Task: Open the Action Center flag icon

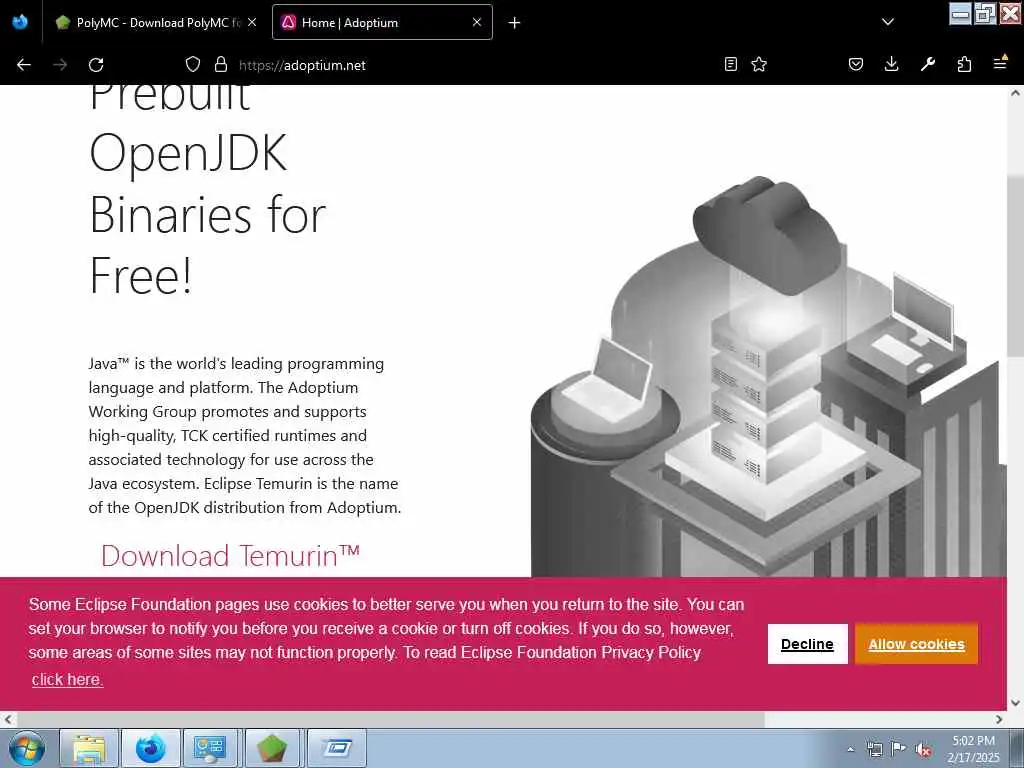Action: pos(899,749)
